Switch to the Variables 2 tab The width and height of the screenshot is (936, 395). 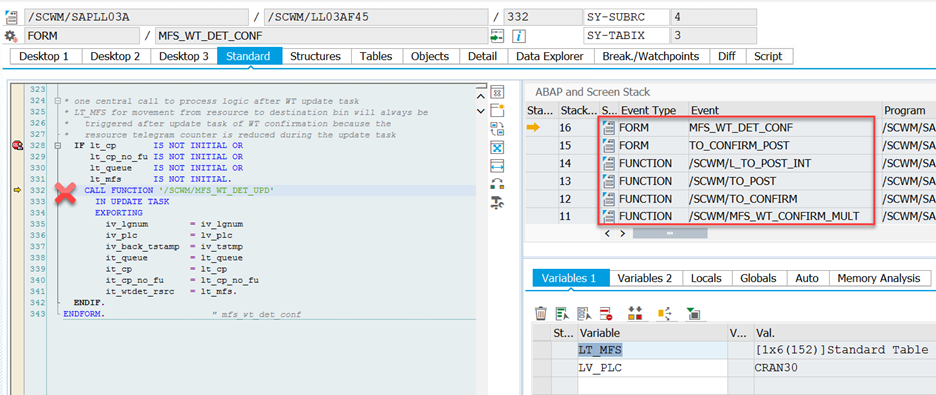(x=645, y=278)
